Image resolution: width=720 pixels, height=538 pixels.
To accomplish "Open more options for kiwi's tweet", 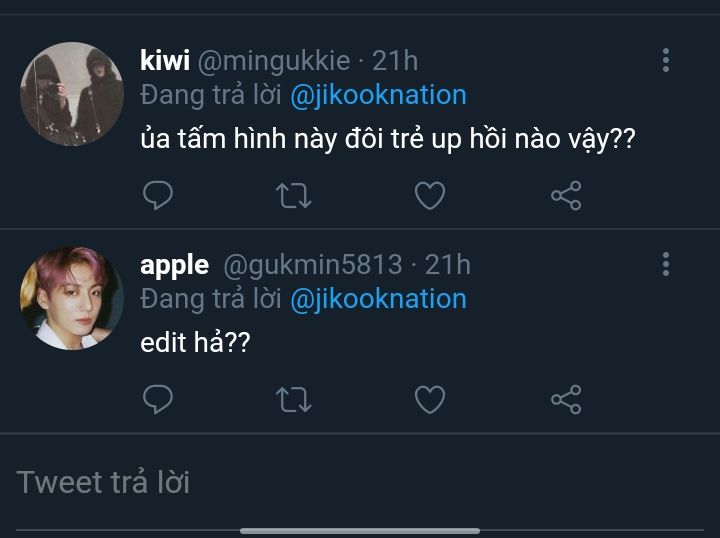I will click(666, 60).
